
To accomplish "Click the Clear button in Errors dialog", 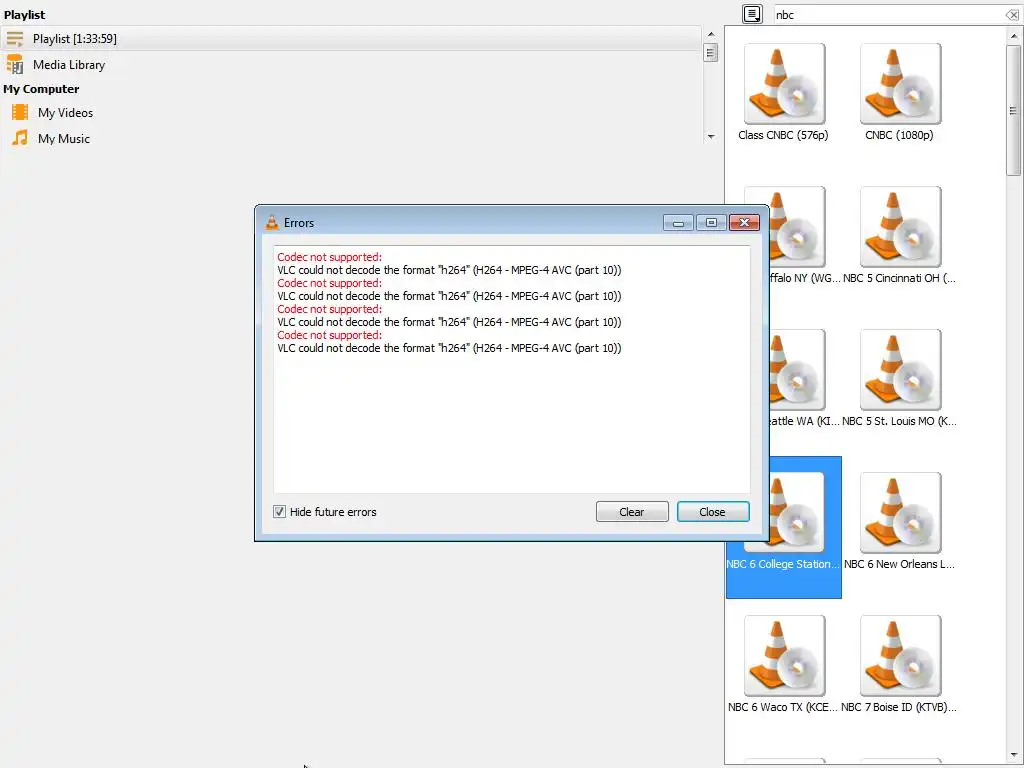I will pyautogui.click(x=632, y=512).
